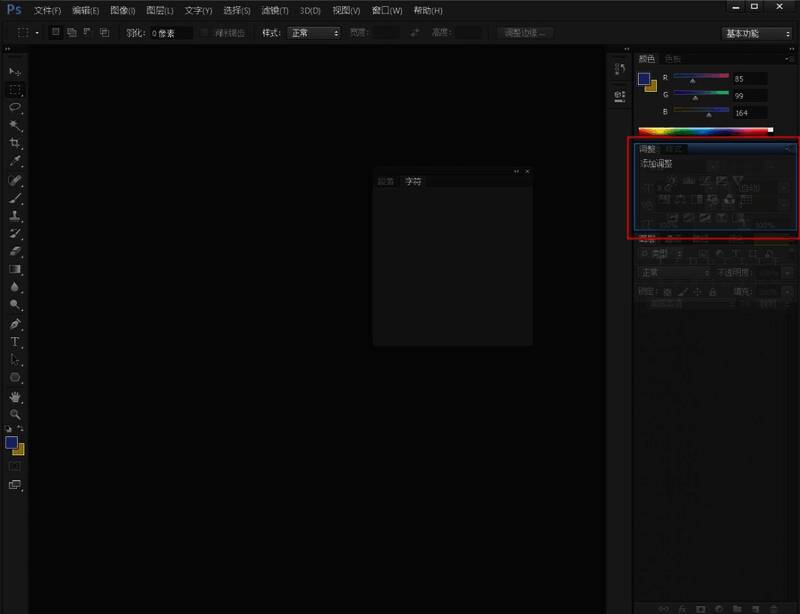Select the Lasso tool
The width and height of the screenshot is (800, 614).
click(15, 107)
